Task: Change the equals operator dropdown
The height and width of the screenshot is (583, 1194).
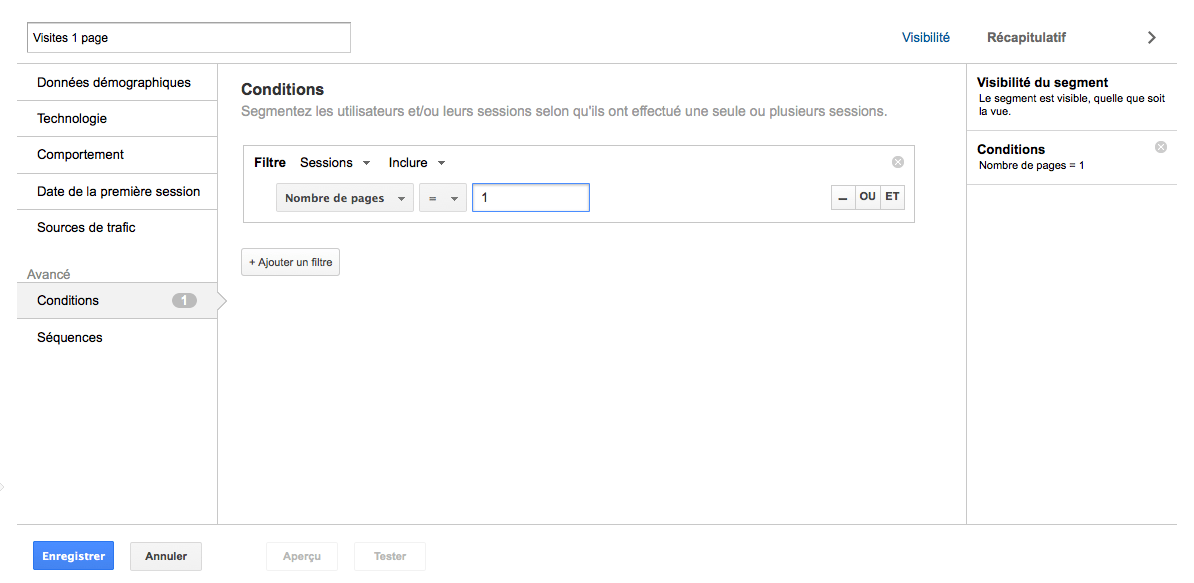Action: tap(442, 198)
